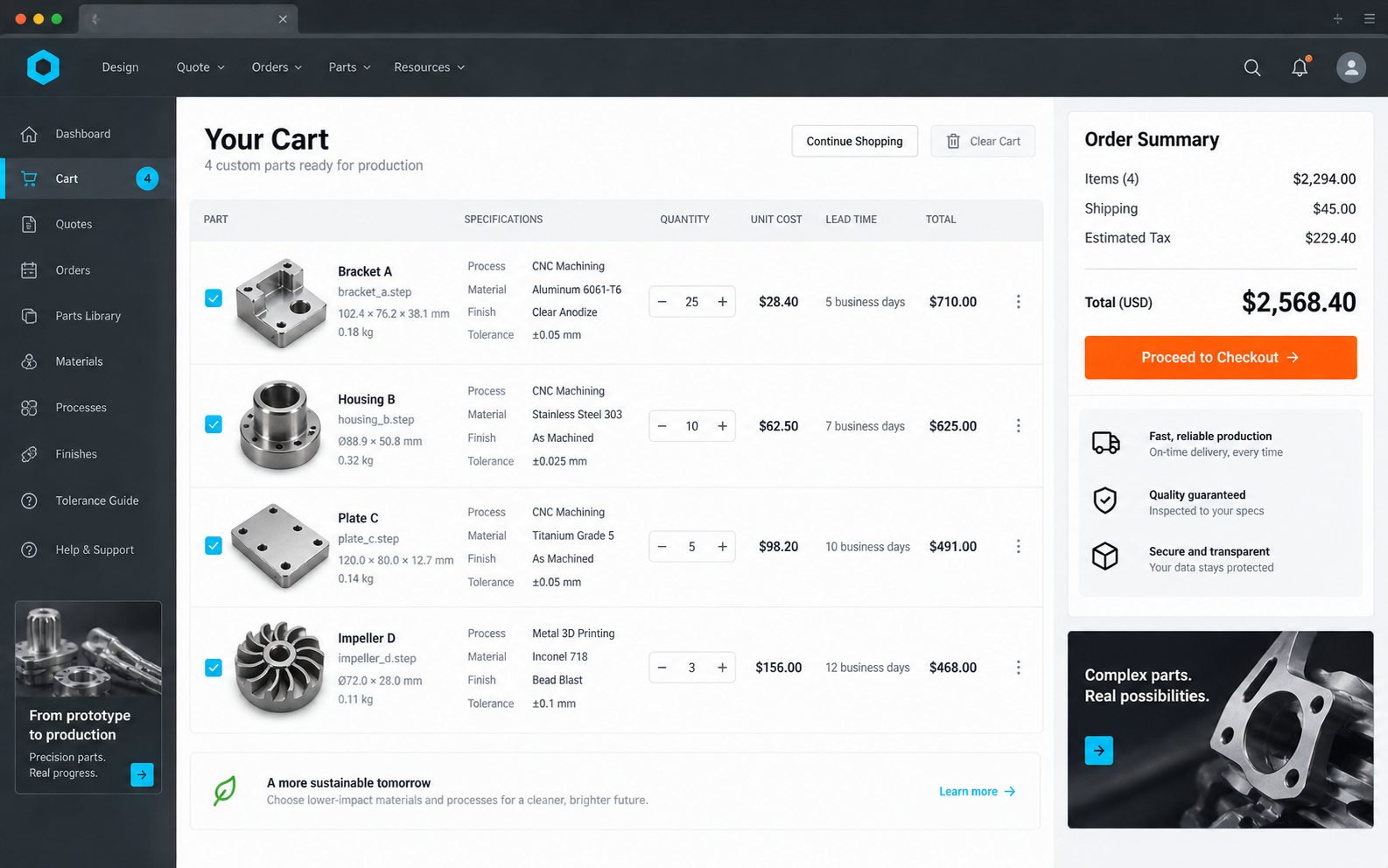Open Tolerance Guide in sidebar
The height and width of the screenshot is (868, 1388).
coord(88,500)
